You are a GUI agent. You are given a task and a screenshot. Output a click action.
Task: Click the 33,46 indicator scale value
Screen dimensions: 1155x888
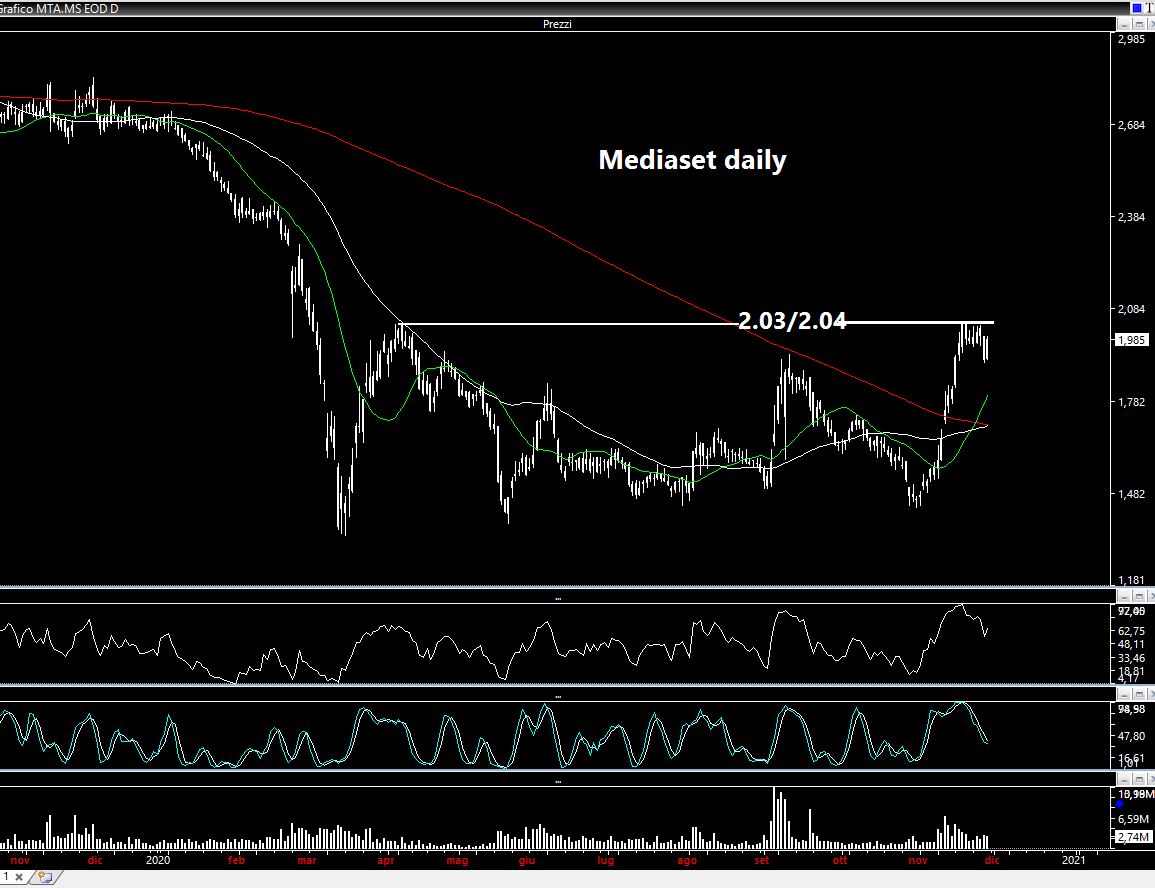[x=1131, y=658]
